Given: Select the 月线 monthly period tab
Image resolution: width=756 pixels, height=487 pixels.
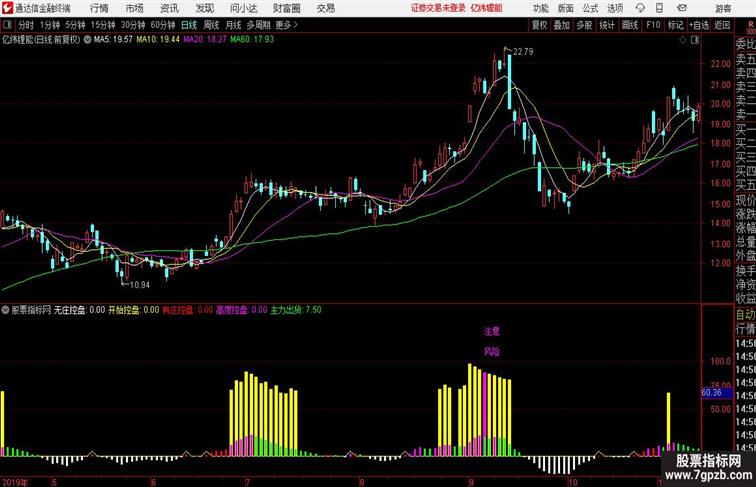Looking at the screenshot, I should point(233,25).
